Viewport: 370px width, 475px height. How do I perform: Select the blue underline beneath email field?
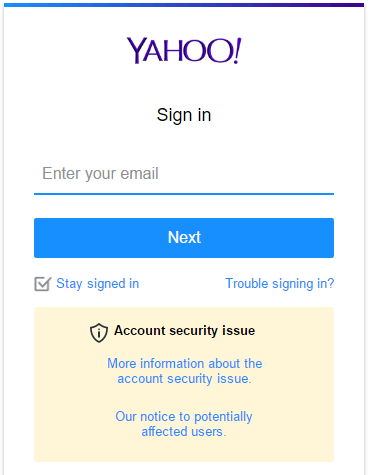[x=184, y=194]
